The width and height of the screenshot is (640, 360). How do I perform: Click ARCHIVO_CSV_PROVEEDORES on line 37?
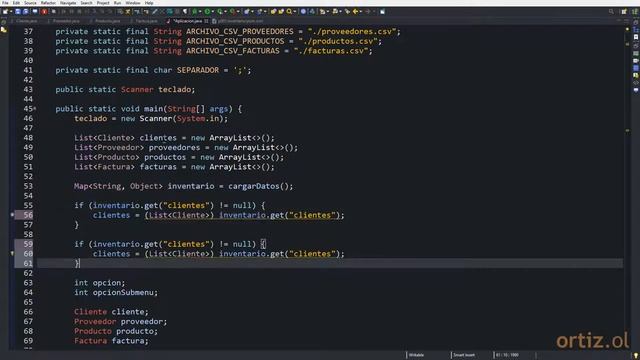(240, 31)
